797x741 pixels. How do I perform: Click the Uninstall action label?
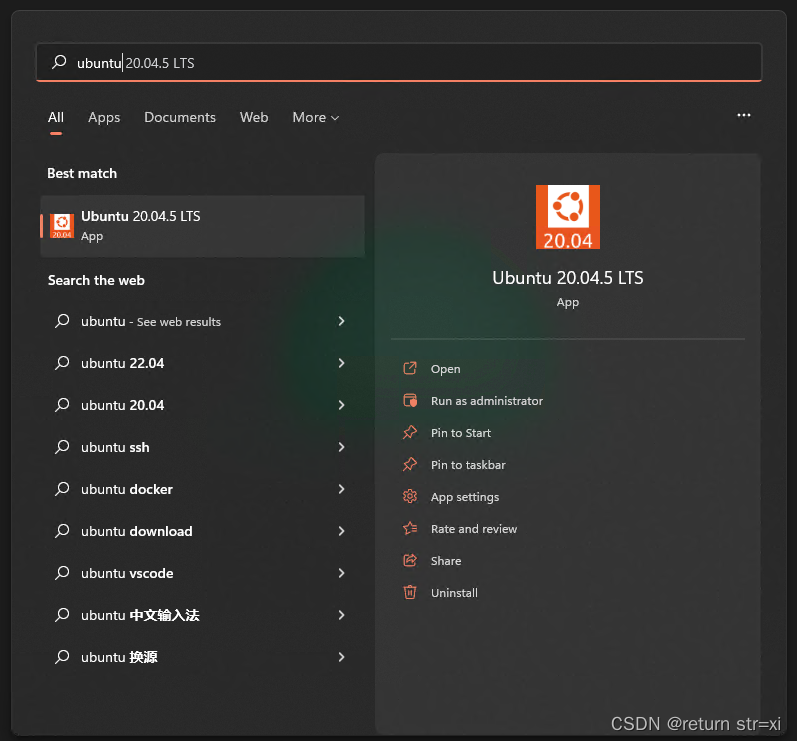point(454,593)
